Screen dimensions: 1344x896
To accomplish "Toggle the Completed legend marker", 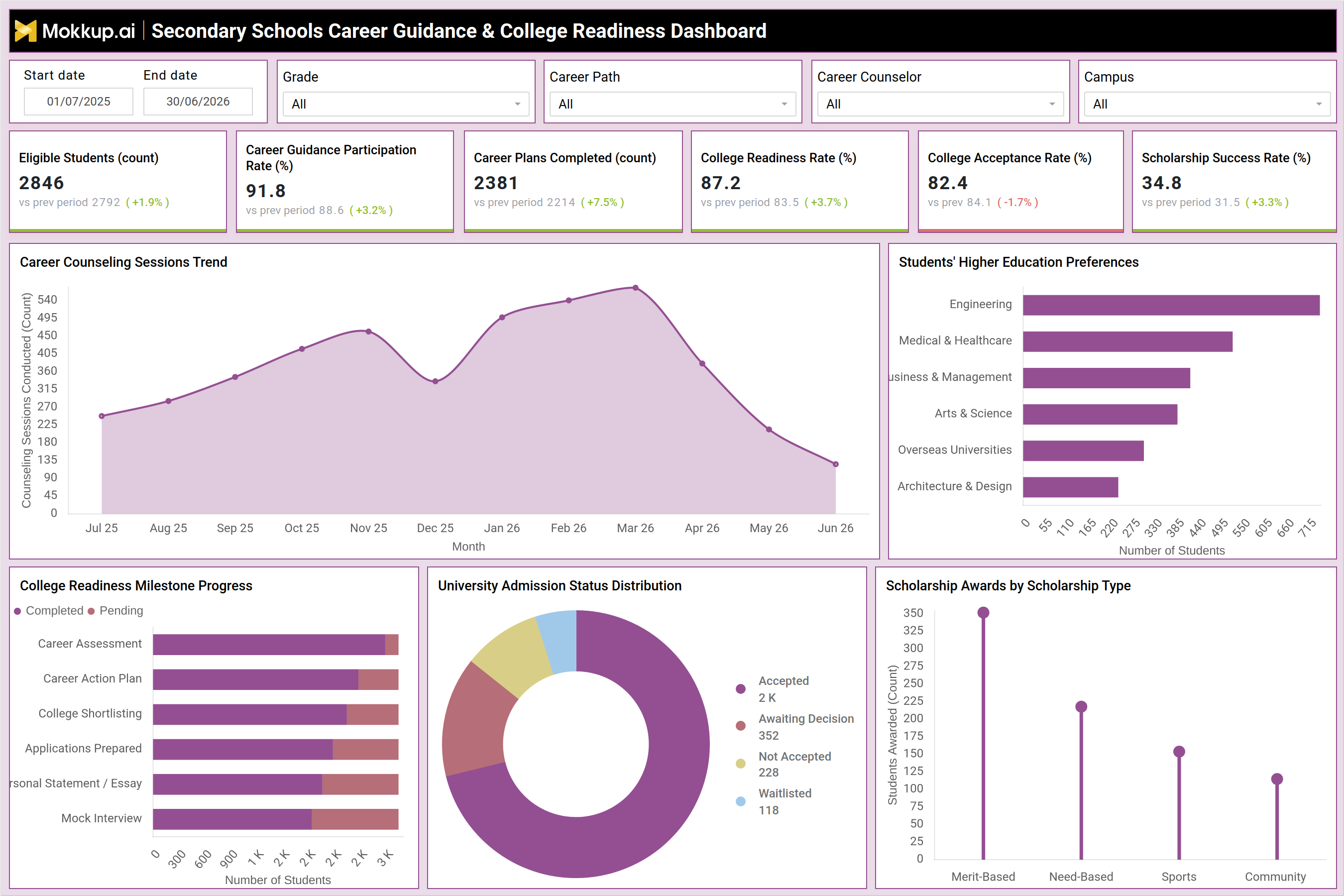I will pos(18,611).
